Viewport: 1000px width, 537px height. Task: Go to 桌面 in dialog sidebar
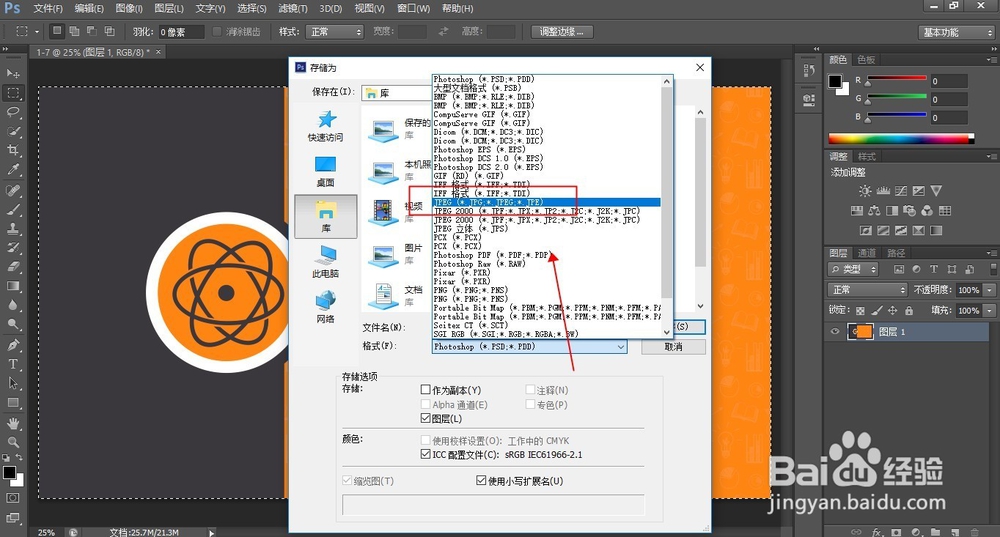[326, 171]
